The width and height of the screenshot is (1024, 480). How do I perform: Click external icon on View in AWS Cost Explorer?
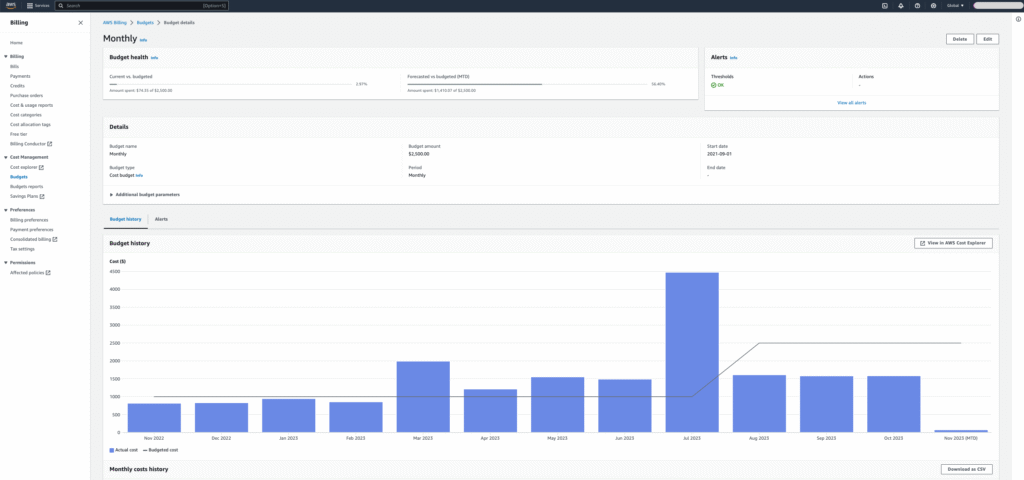click(922, 243)
